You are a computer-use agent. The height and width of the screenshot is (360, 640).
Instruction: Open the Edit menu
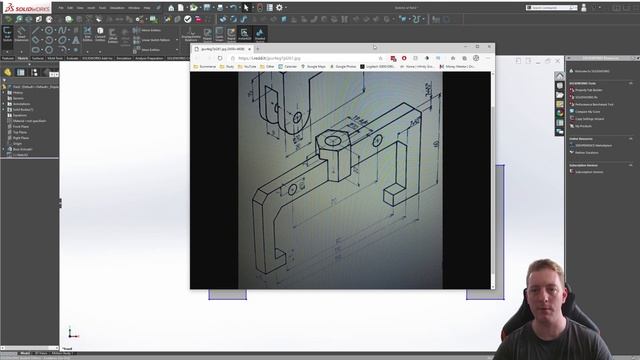(70, 8)
